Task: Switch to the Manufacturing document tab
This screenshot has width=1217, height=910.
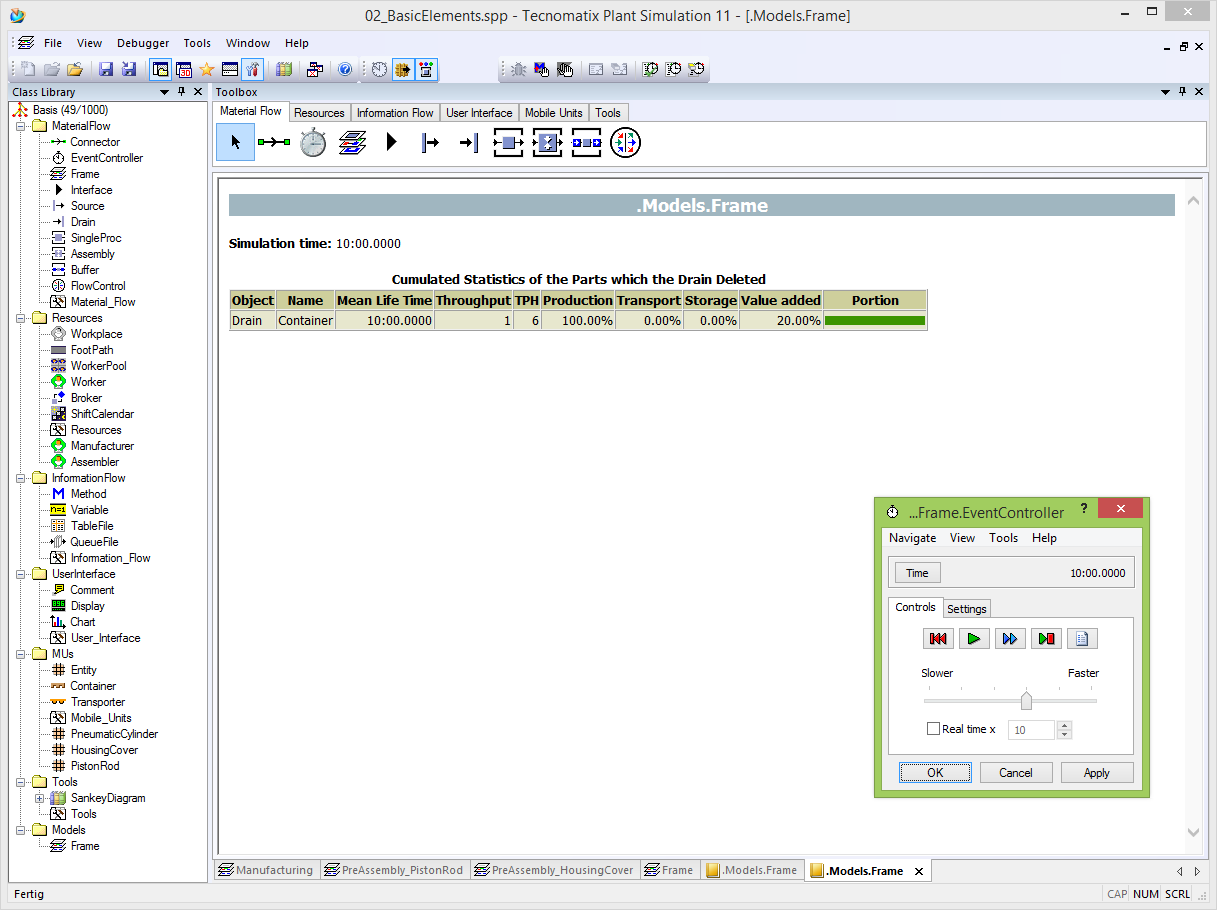Action: (266, 870)
